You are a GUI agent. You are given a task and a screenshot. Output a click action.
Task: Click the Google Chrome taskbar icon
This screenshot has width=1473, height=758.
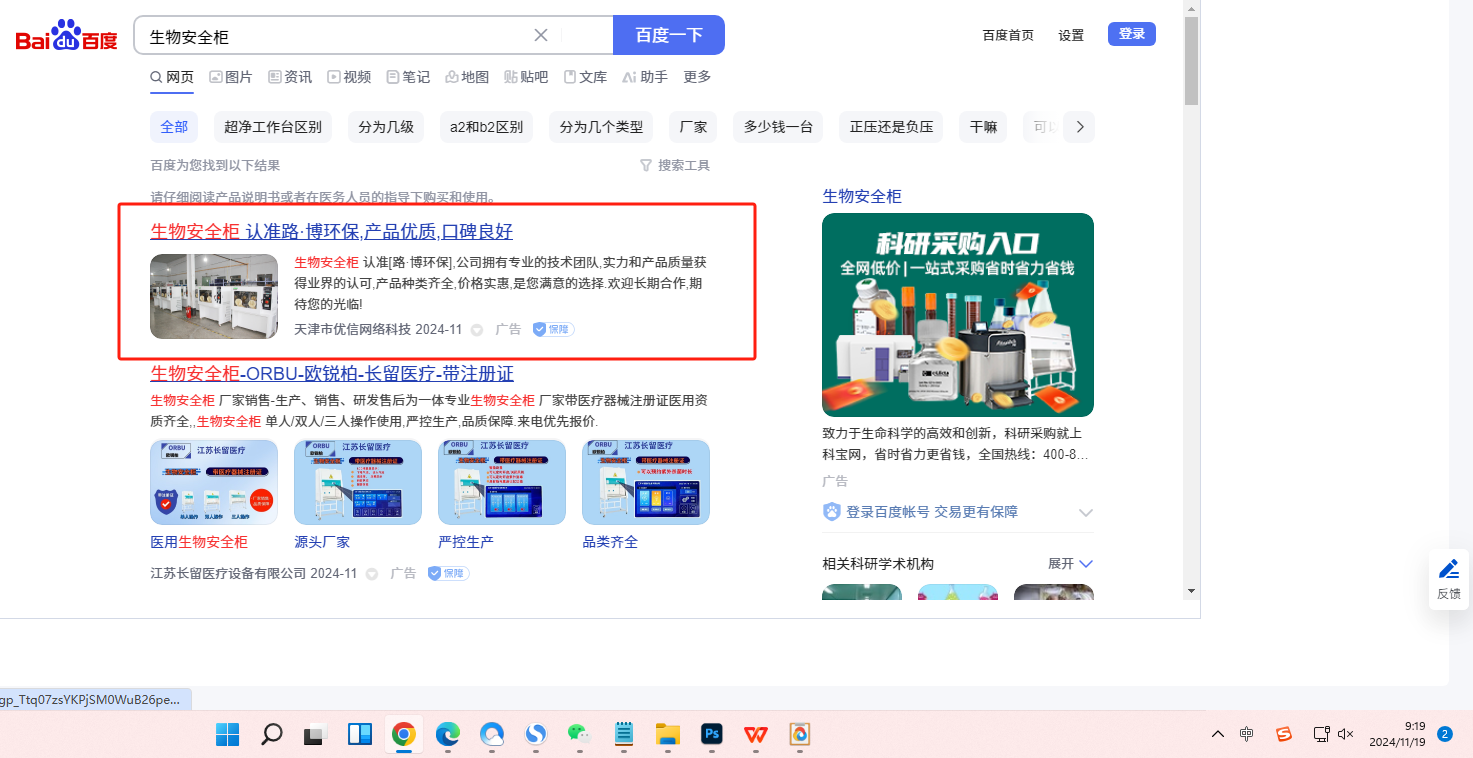[404, 735]
